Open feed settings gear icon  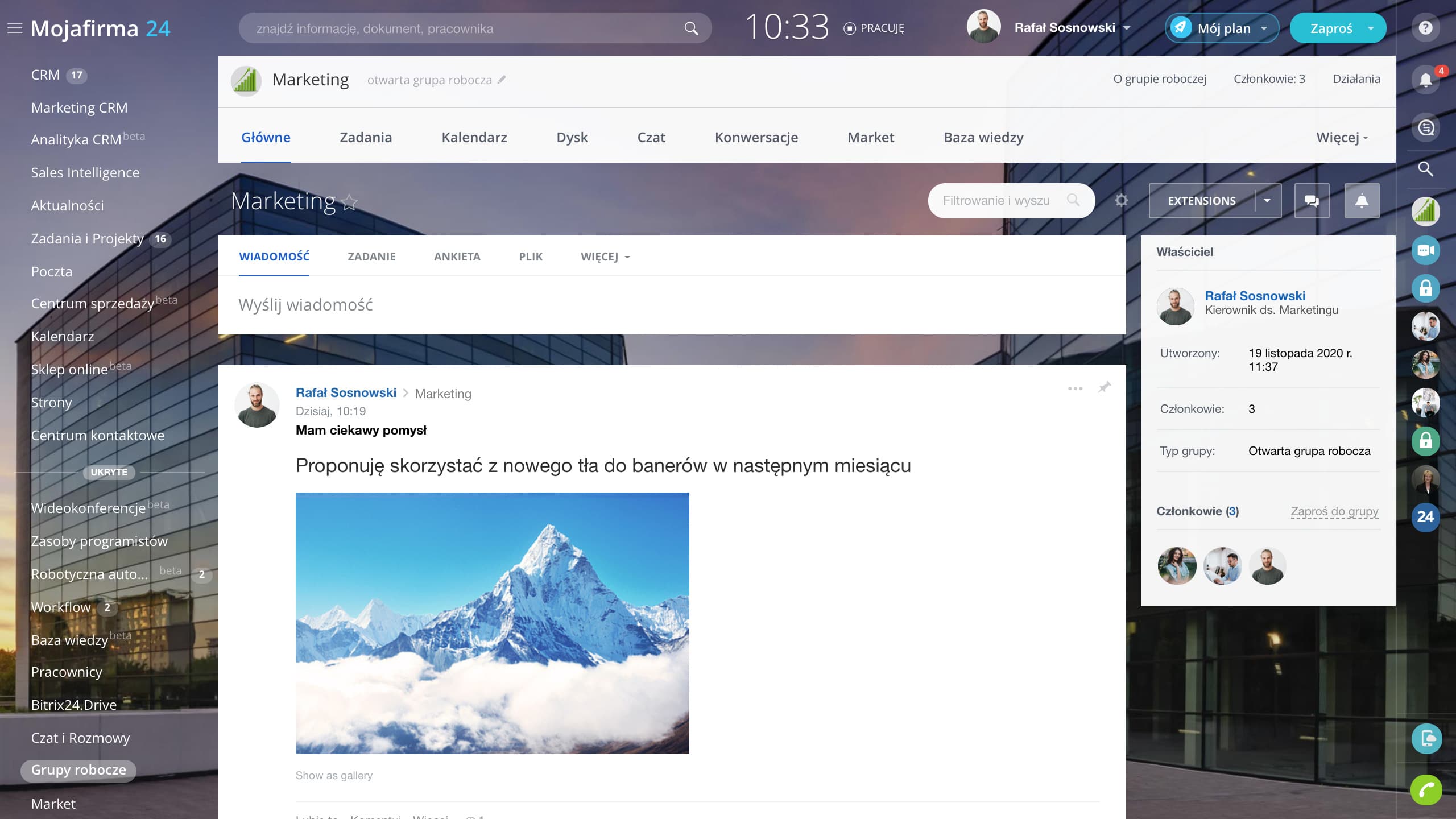(x=1121, y=201)
